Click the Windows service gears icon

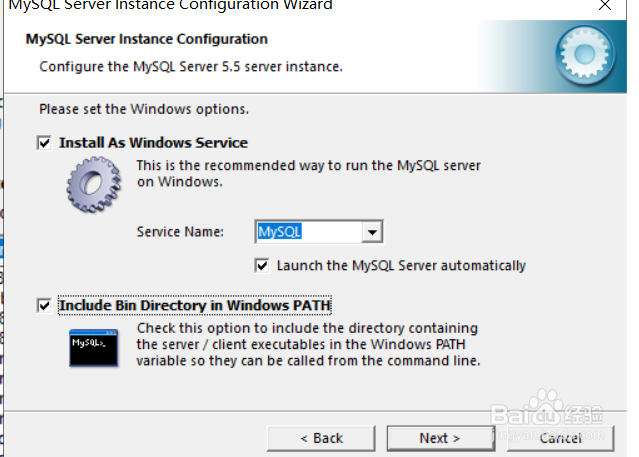(93, 185)
